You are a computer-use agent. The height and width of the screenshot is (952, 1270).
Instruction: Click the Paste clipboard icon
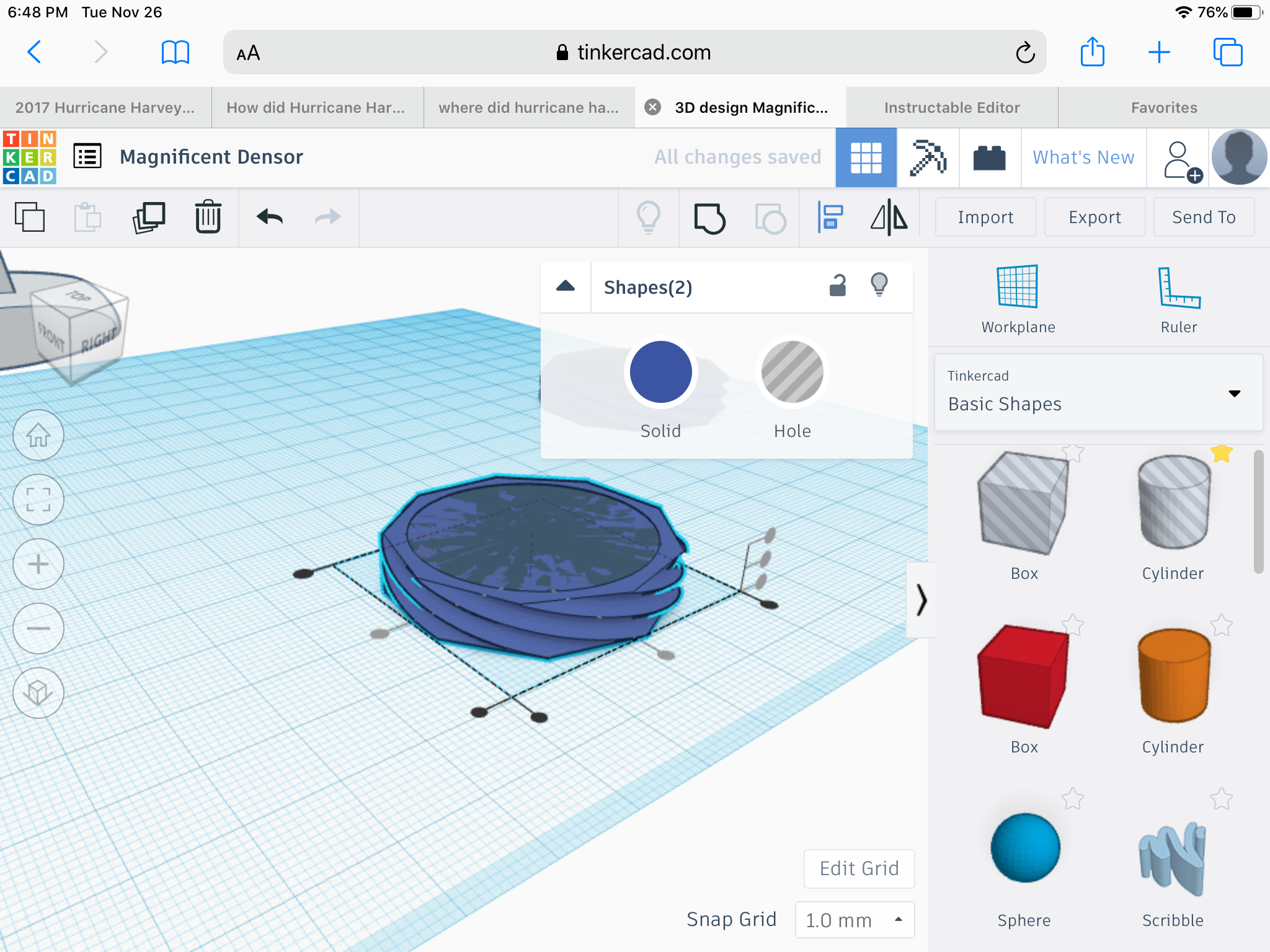(x=87, y=217)
